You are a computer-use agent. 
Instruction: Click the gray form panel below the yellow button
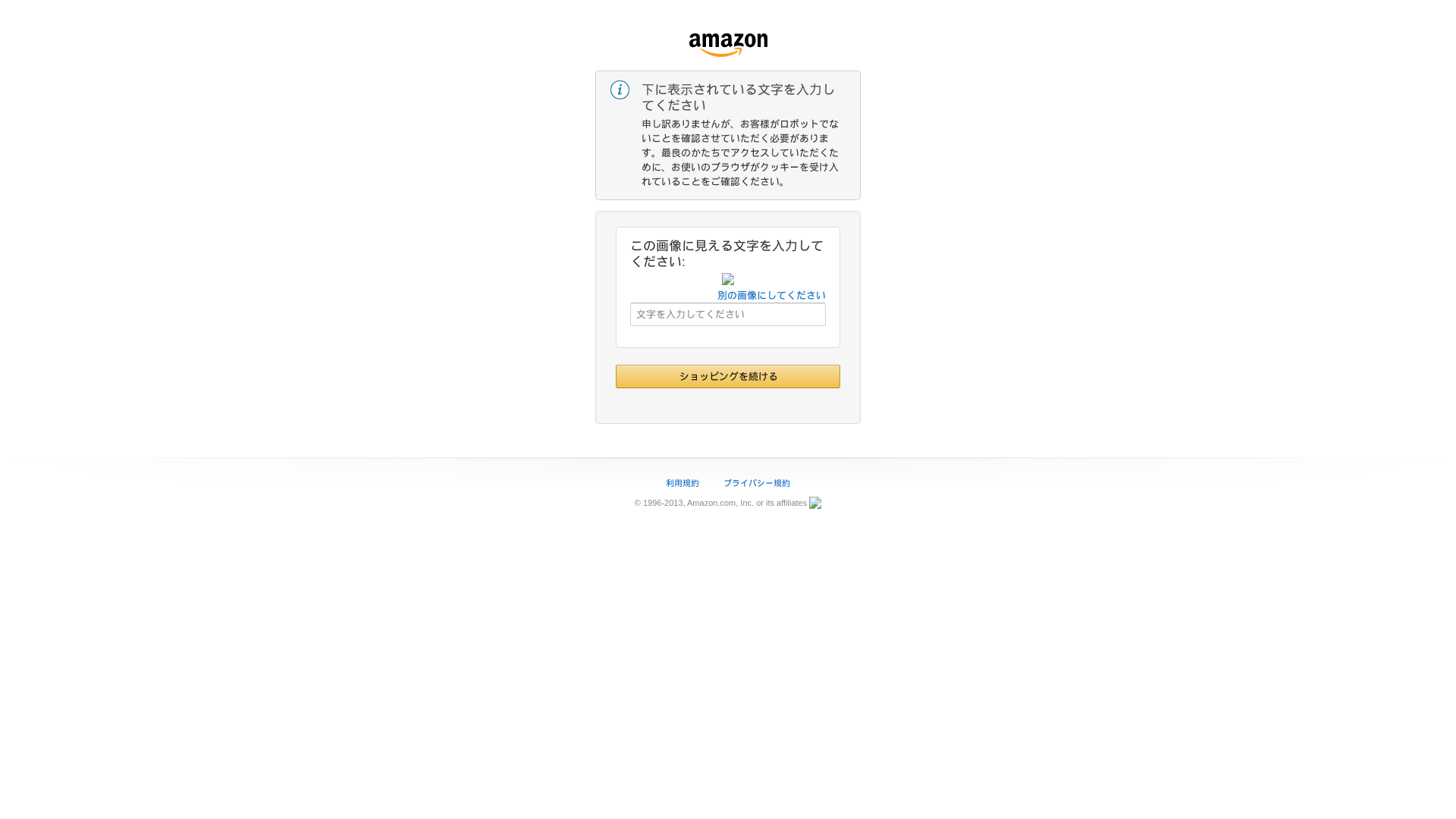click(728, 406)
